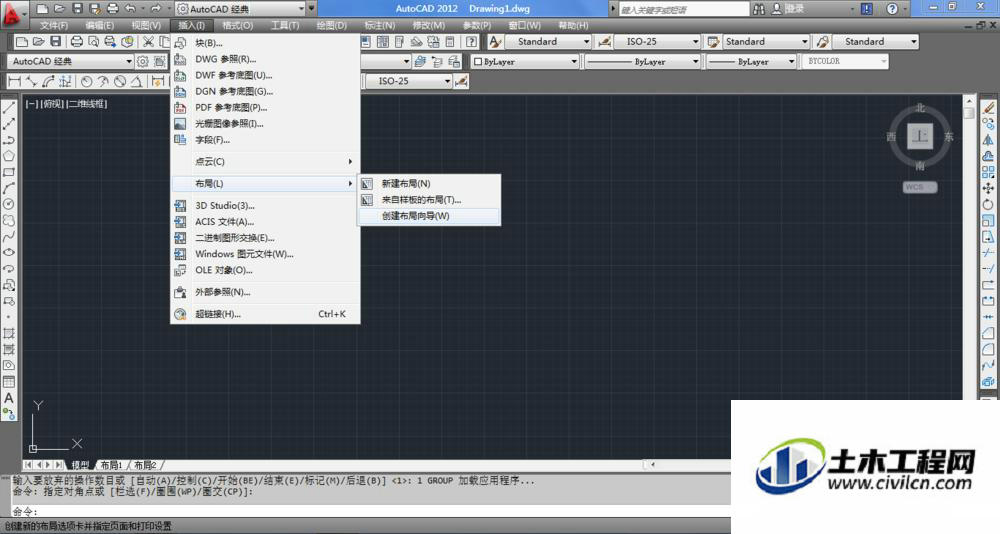The height and width of the screenshot is (534, 1000).
Task: Select 来自样板的布局(T) menu entry
Action: pyautogui.click(x=429, y=200)
